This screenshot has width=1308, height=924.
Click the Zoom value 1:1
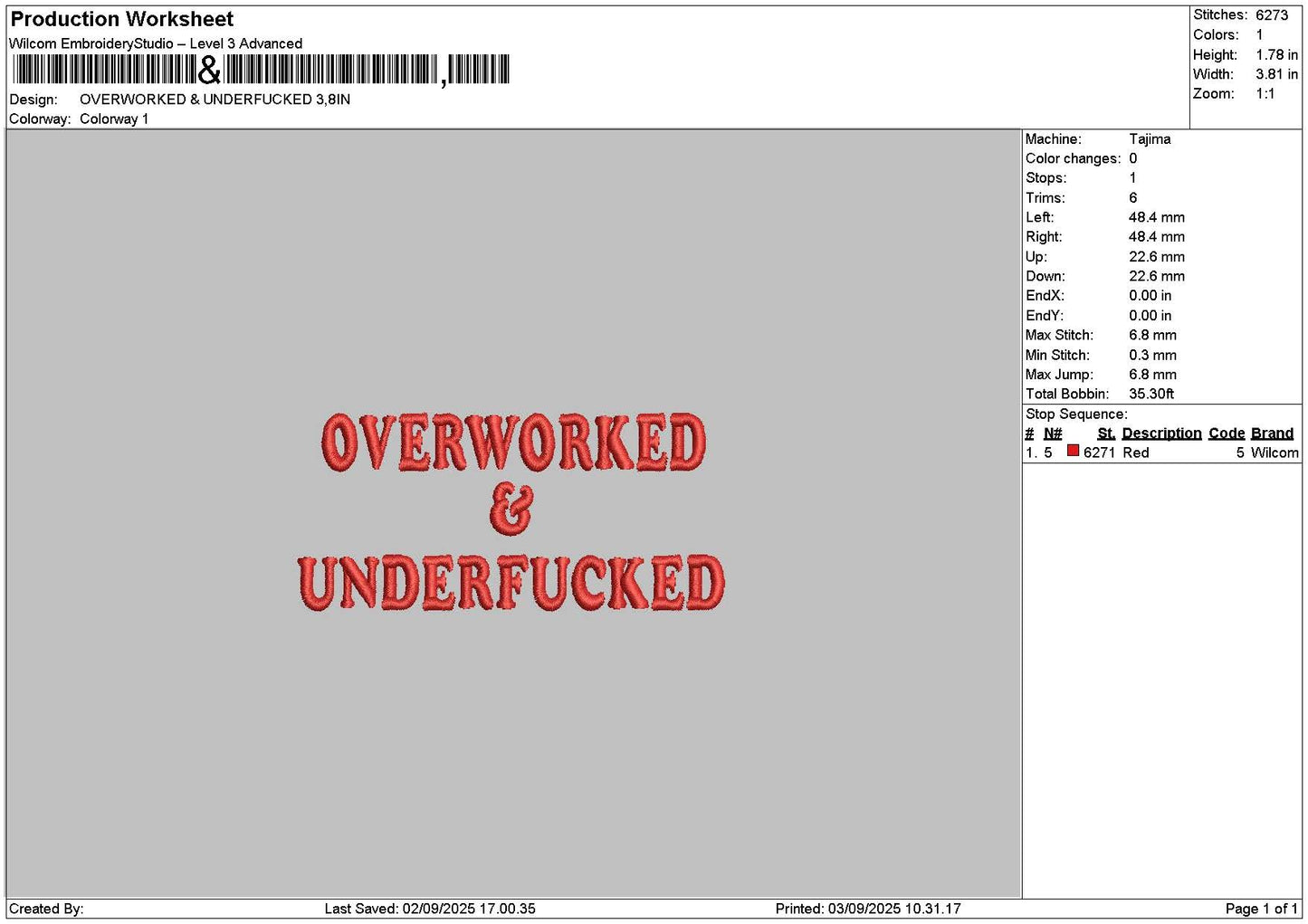tap(1265, 94)
